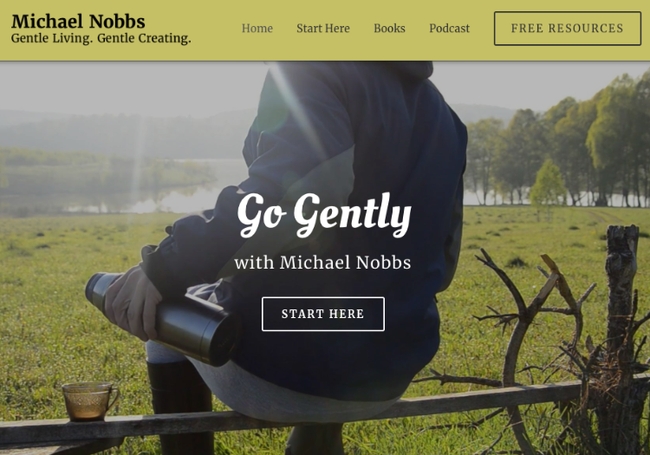Click the glass tea cup on the fence
Image resolution: width=650 pixels, height=455 pixels.
(x=90, y=401)
